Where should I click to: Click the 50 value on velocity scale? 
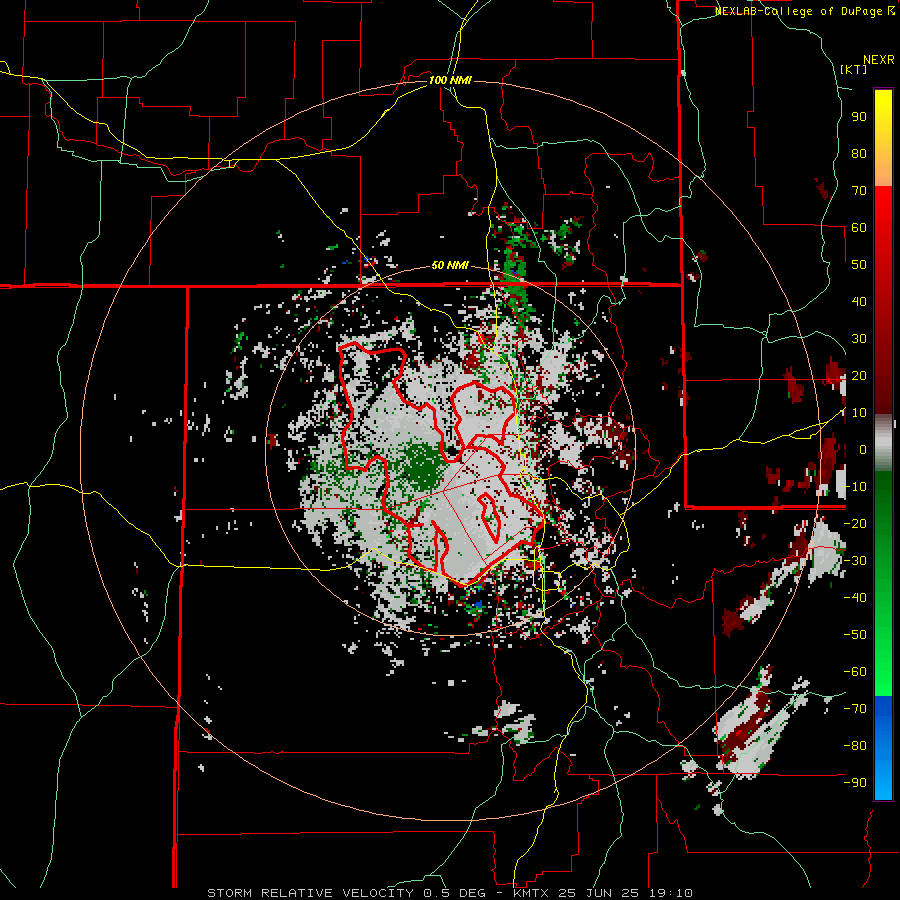(x=859, y=265)
